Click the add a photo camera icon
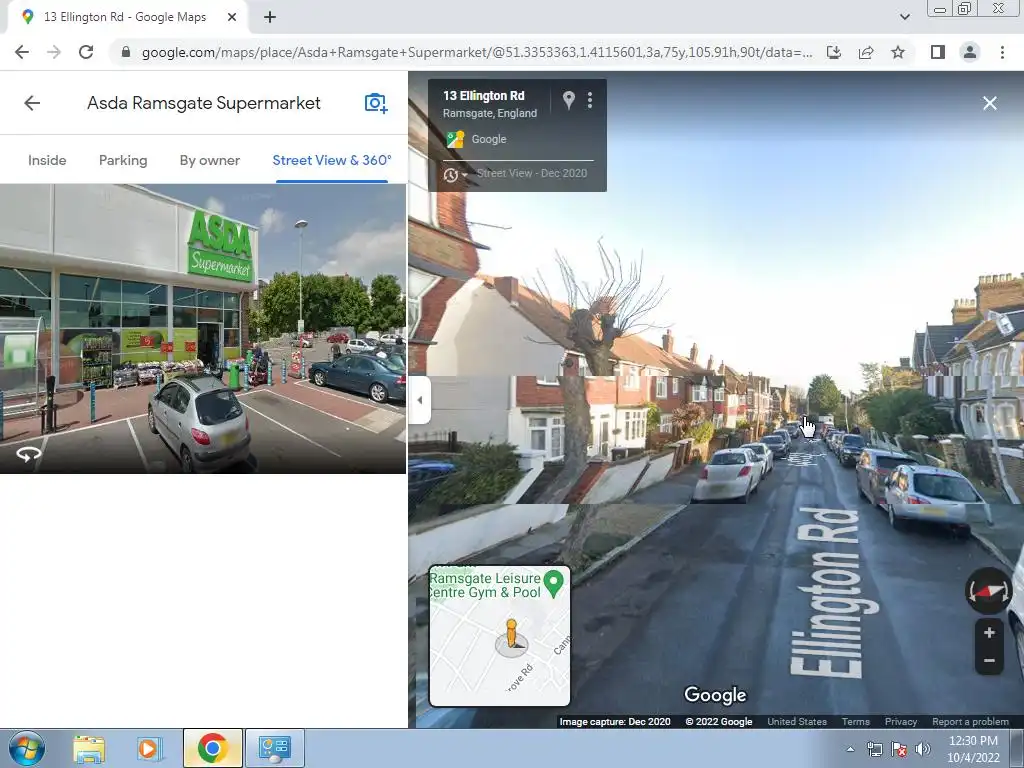 point(376,103)
